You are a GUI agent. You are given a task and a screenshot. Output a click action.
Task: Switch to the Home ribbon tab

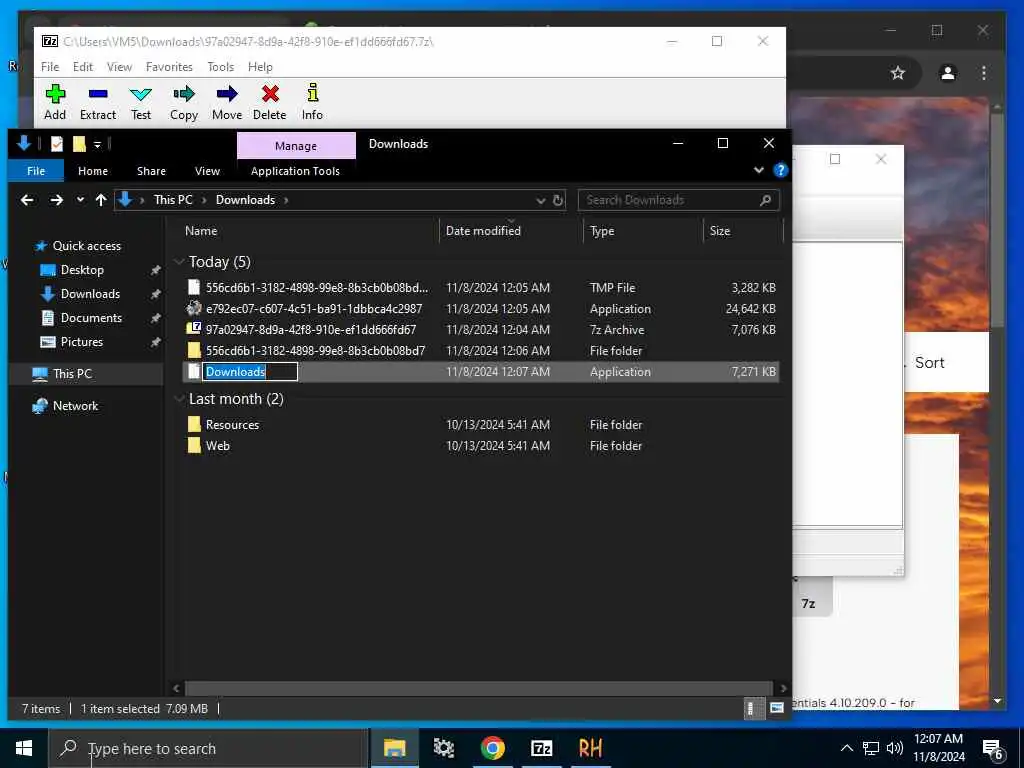93,171
